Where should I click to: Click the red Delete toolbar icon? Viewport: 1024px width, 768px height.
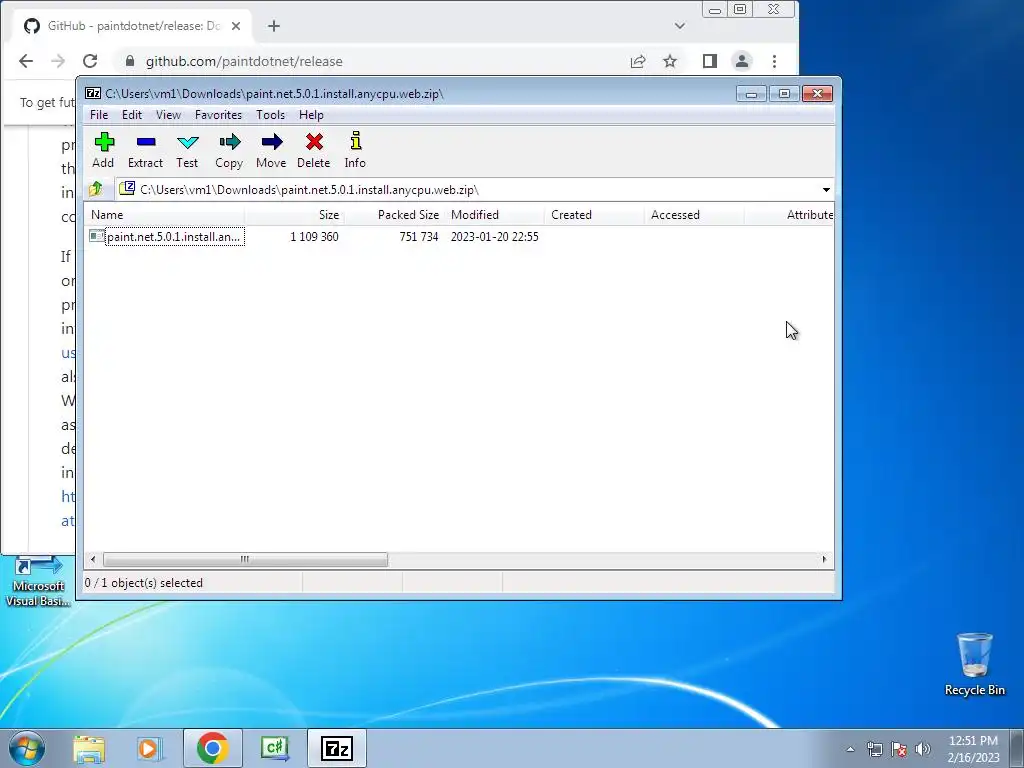[313, 151]
